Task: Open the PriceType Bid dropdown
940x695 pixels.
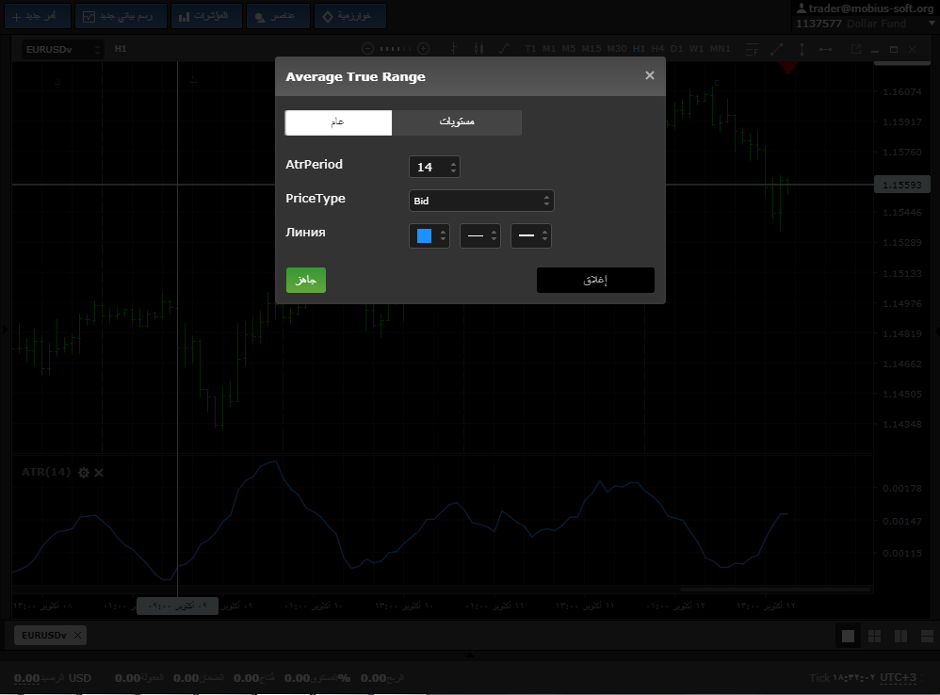Action: click(x=481, y=201)
